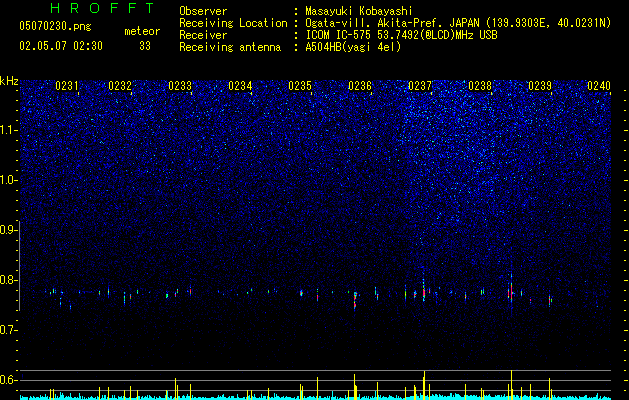
Task: Click the meteor count 33
Action: [145, 46]
